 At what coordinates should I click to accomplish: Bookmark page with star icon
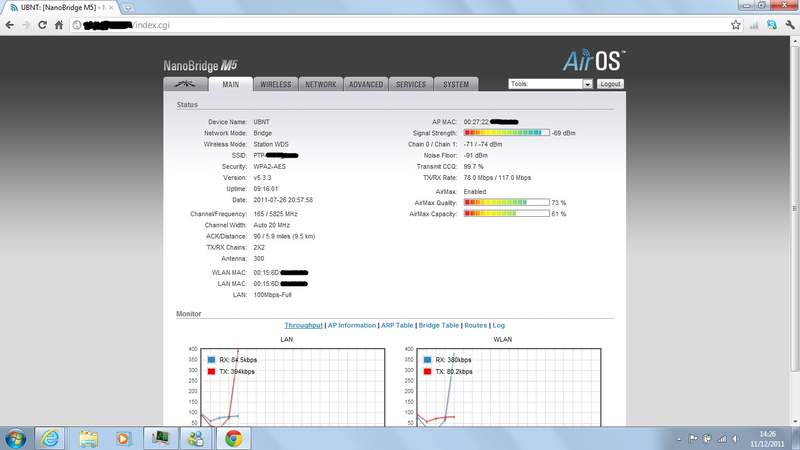(735, 25)
